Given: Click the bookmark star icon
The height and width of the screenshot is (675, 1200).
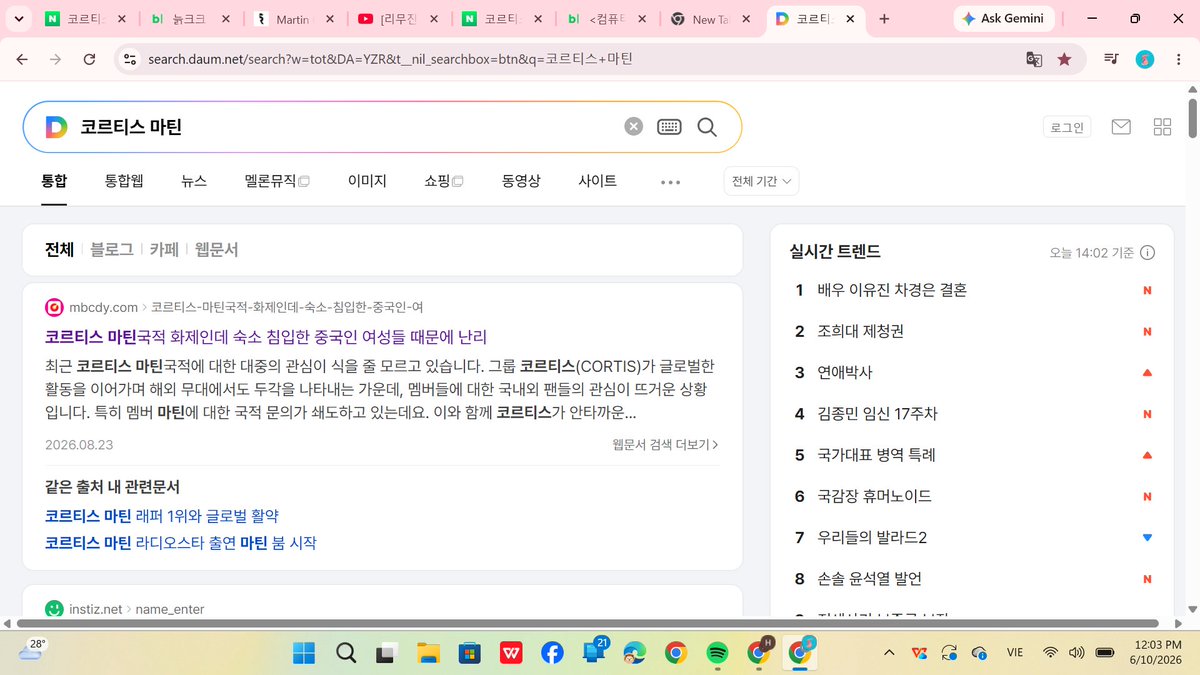Looking at the screenshot, I should click(1064, 59).
